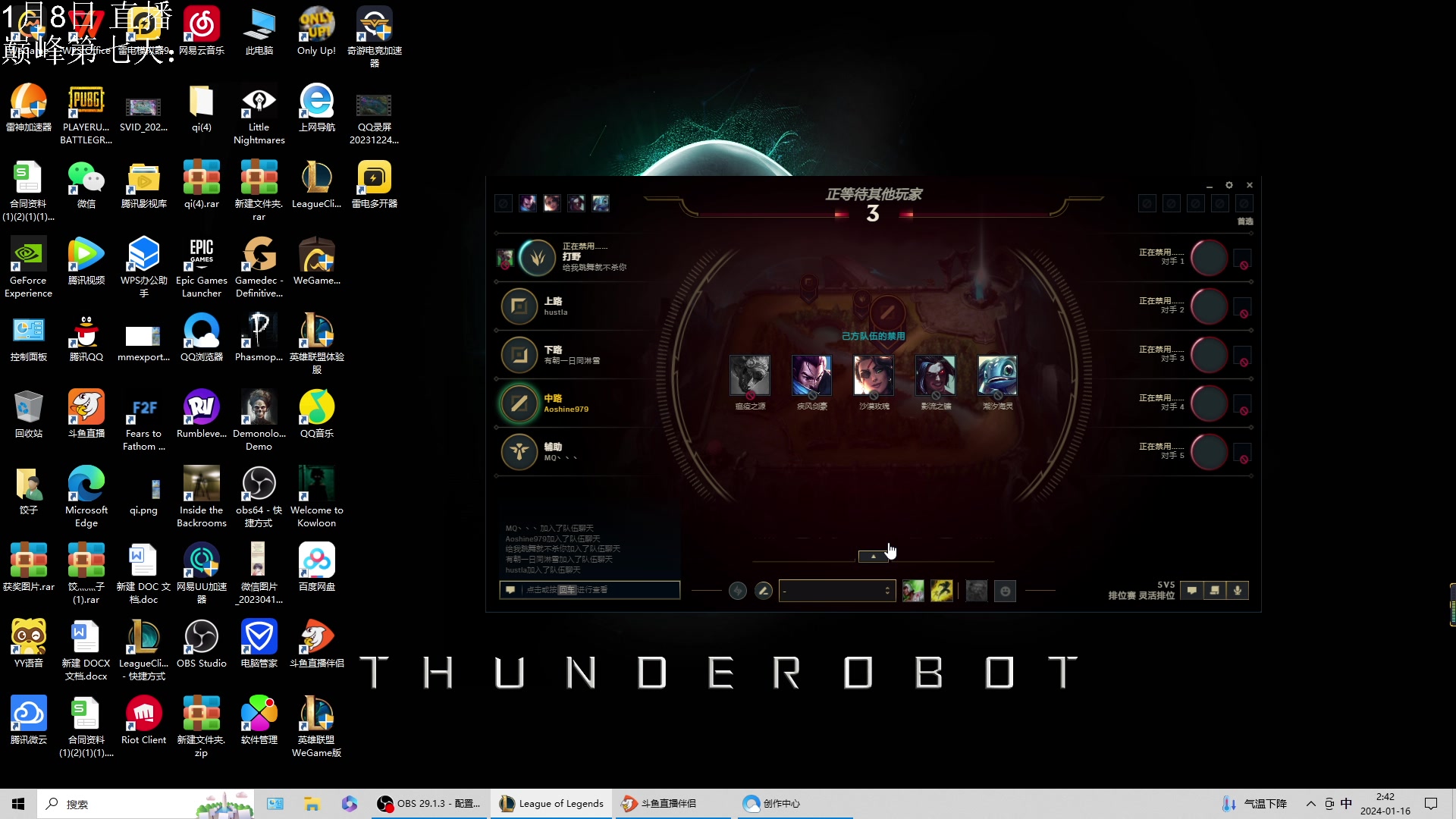Open weather widget 气温下降

pyautogui.click(x=1255, y=804)
